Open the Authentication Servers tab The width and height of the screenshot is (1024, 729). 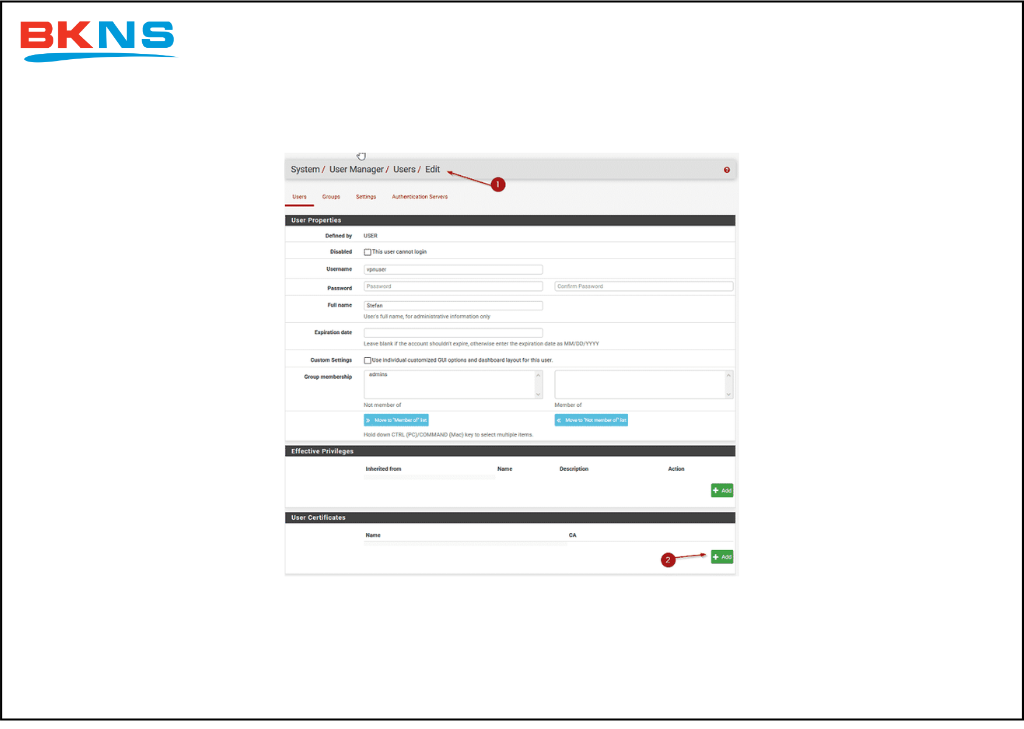point(420,197)
